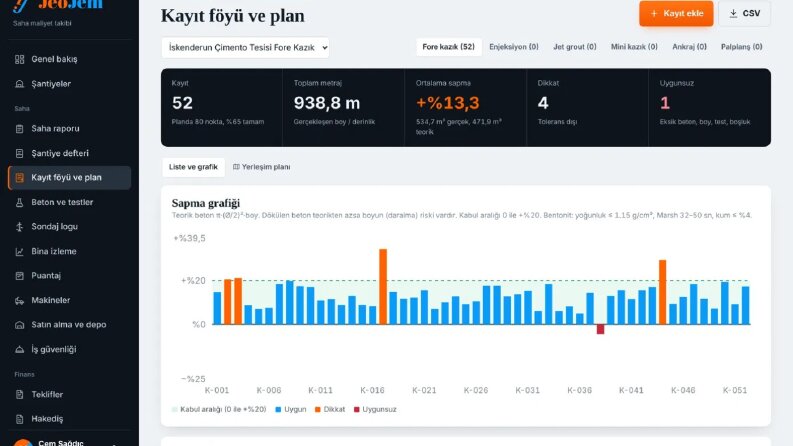793x446 pixels.
Task: Open Bina izleme section
Action: pos(69,251)
